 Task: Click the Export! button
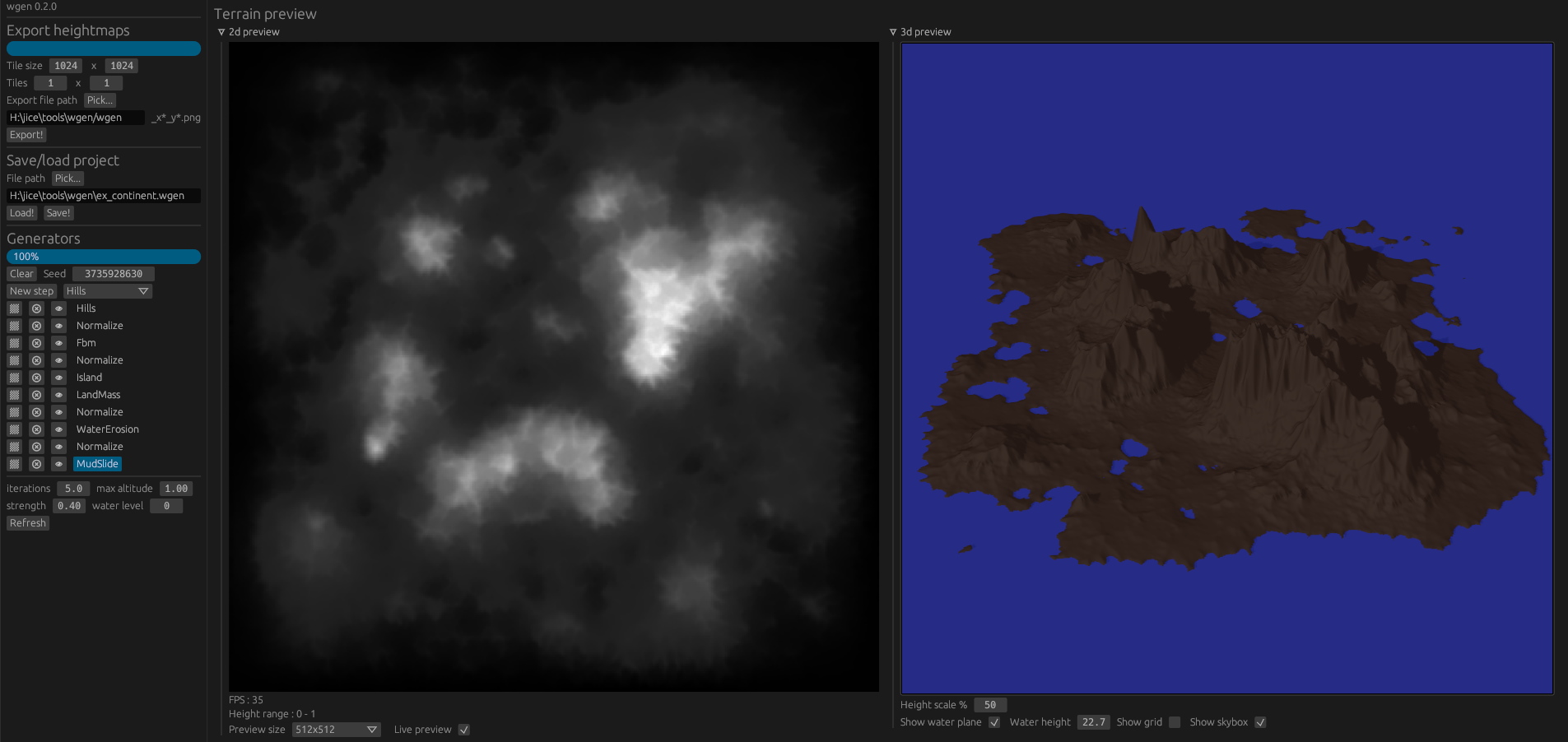coord(26,135)
